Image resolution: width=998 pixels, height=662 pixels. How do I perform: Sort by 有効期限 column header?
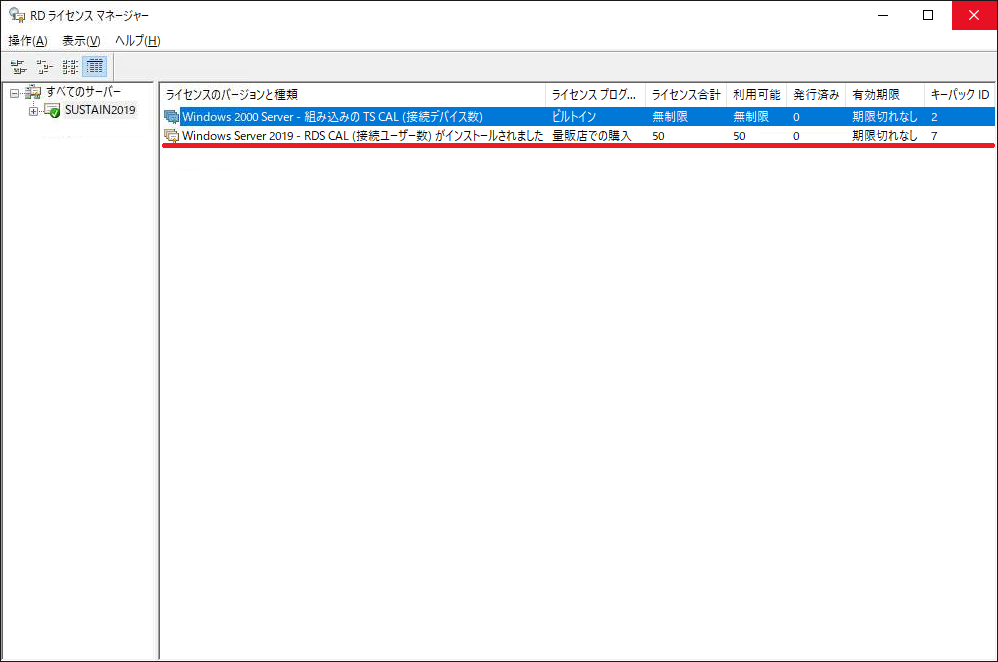885,95
